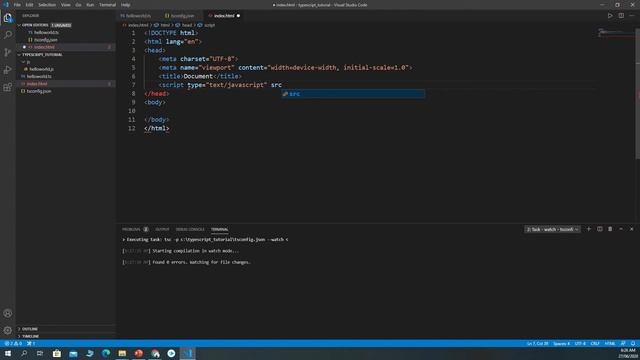Open tsconfig.json in the project tree
This screenshot has width=640, height=360.
coord(65,91)
